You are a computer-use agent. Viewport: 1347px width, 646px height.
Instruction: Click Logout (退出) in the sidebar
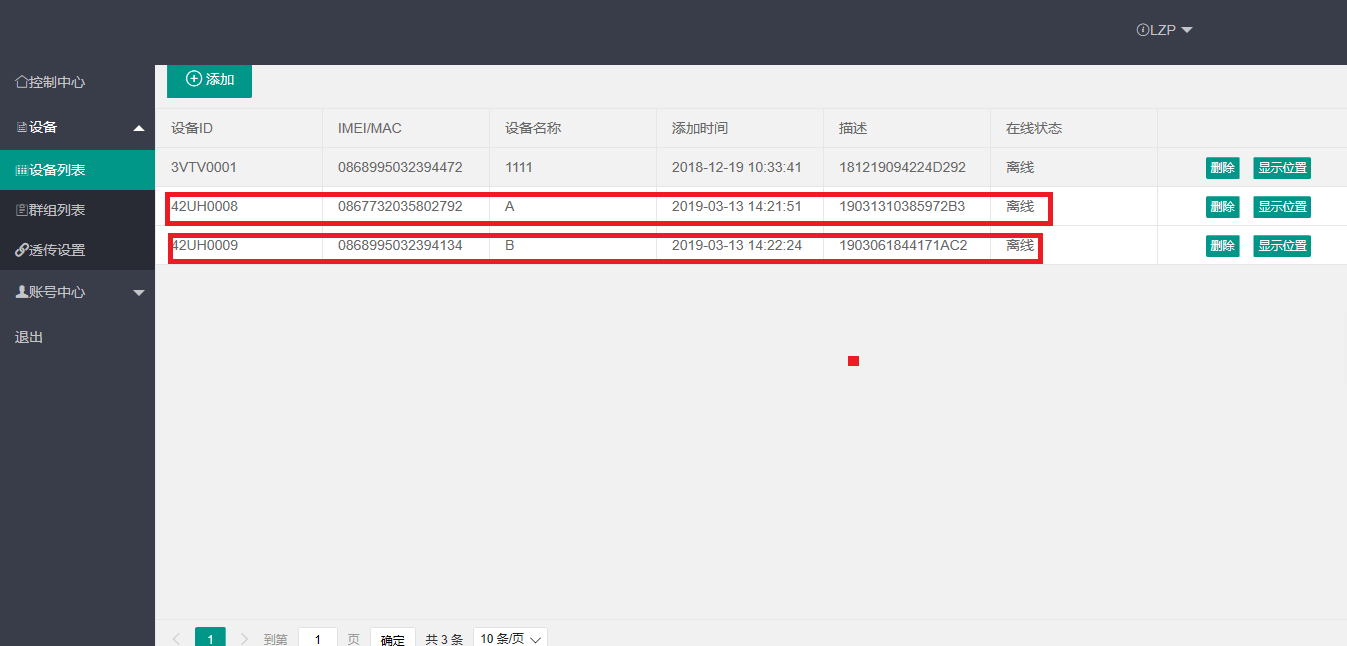coord(29,337)
